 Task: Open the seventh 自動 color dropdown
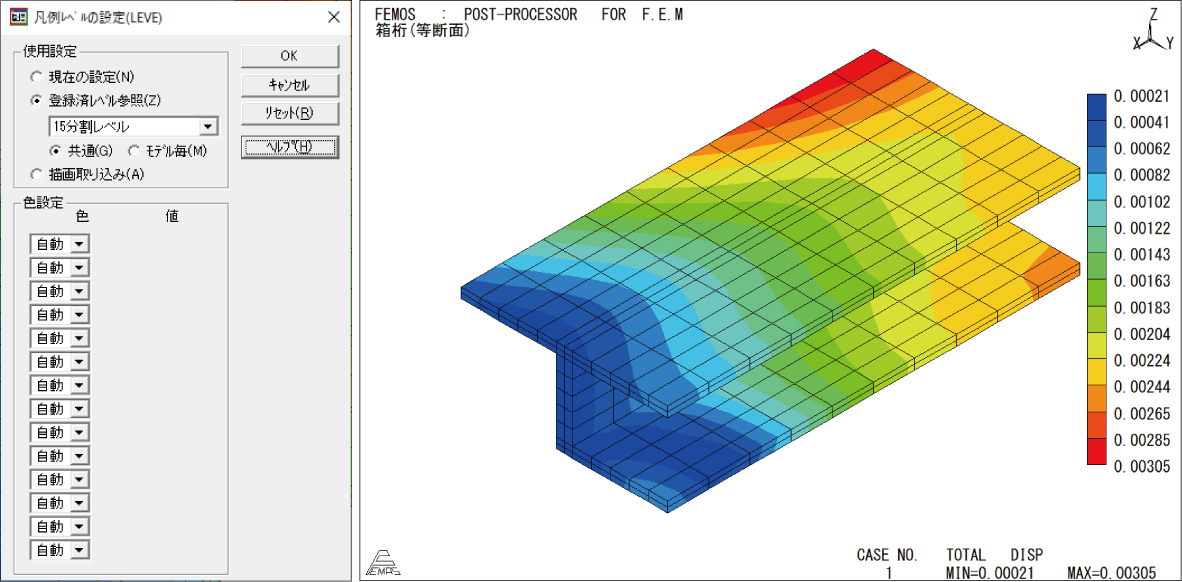coord(81,385)
